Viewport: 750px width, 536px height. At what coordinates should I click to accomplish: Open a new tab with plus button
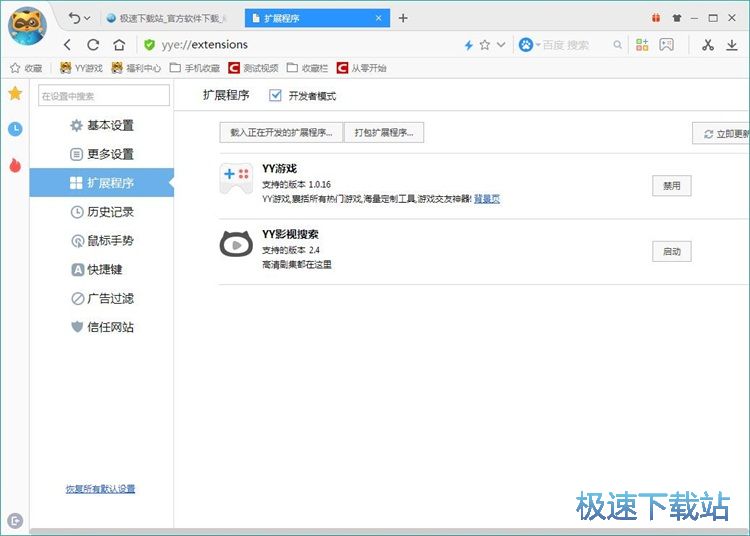point(403,18)
